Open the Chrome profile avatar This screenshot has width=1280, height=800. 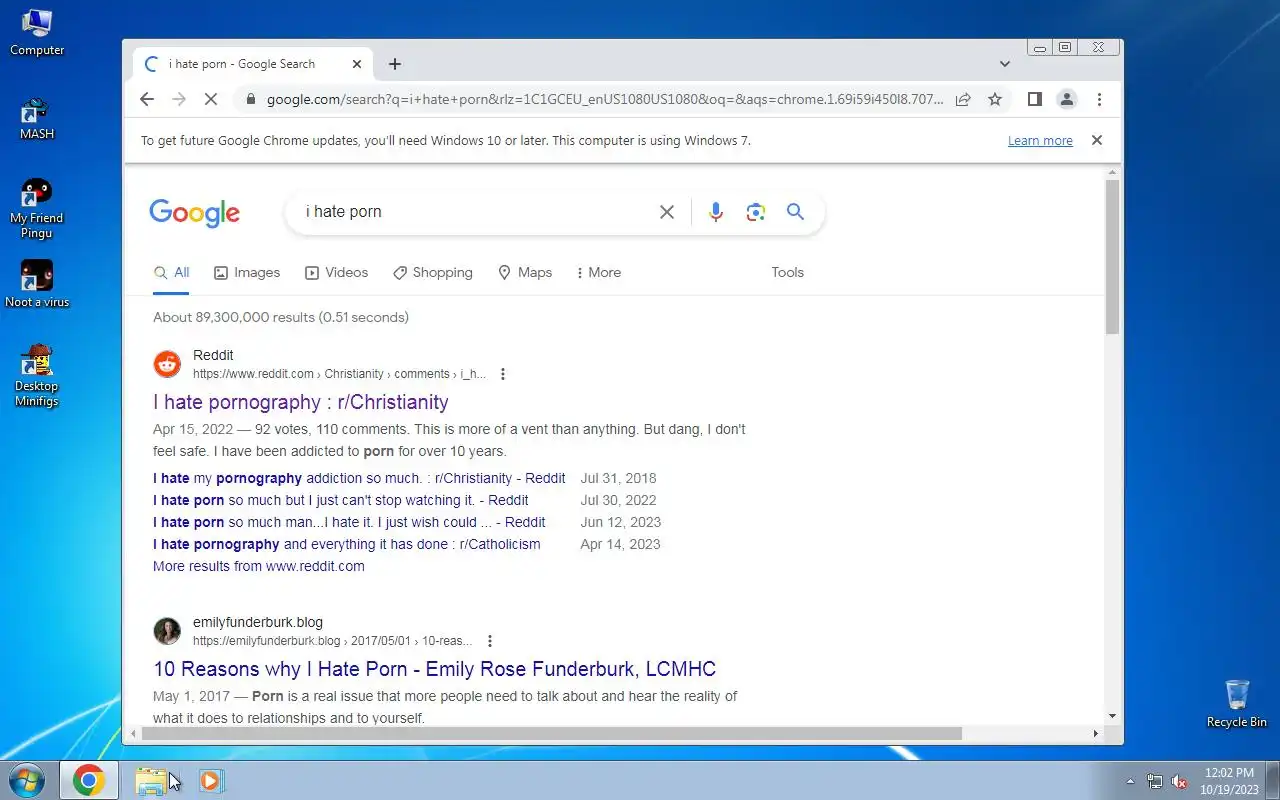coord(1067,99)
